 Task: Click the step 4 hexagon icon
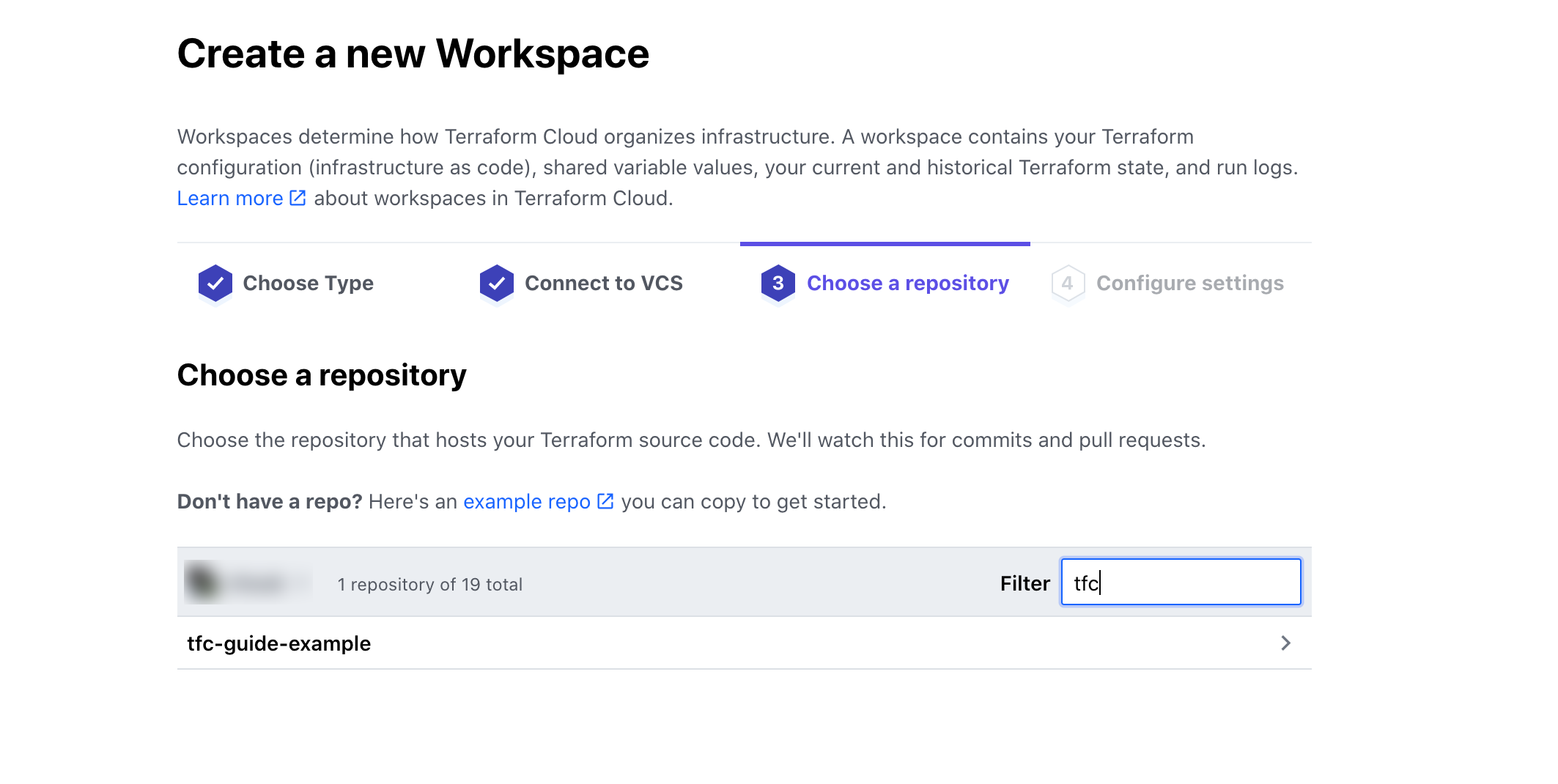pos(1068,284)
